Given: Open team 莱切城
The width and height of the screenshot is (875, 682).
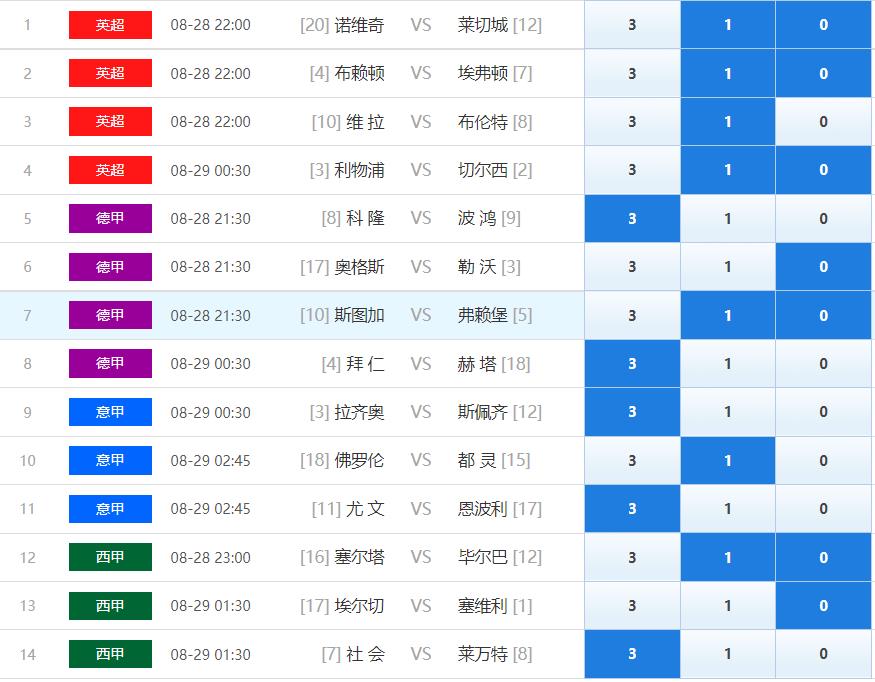Looking at the screenshot, I should point(483,25).
